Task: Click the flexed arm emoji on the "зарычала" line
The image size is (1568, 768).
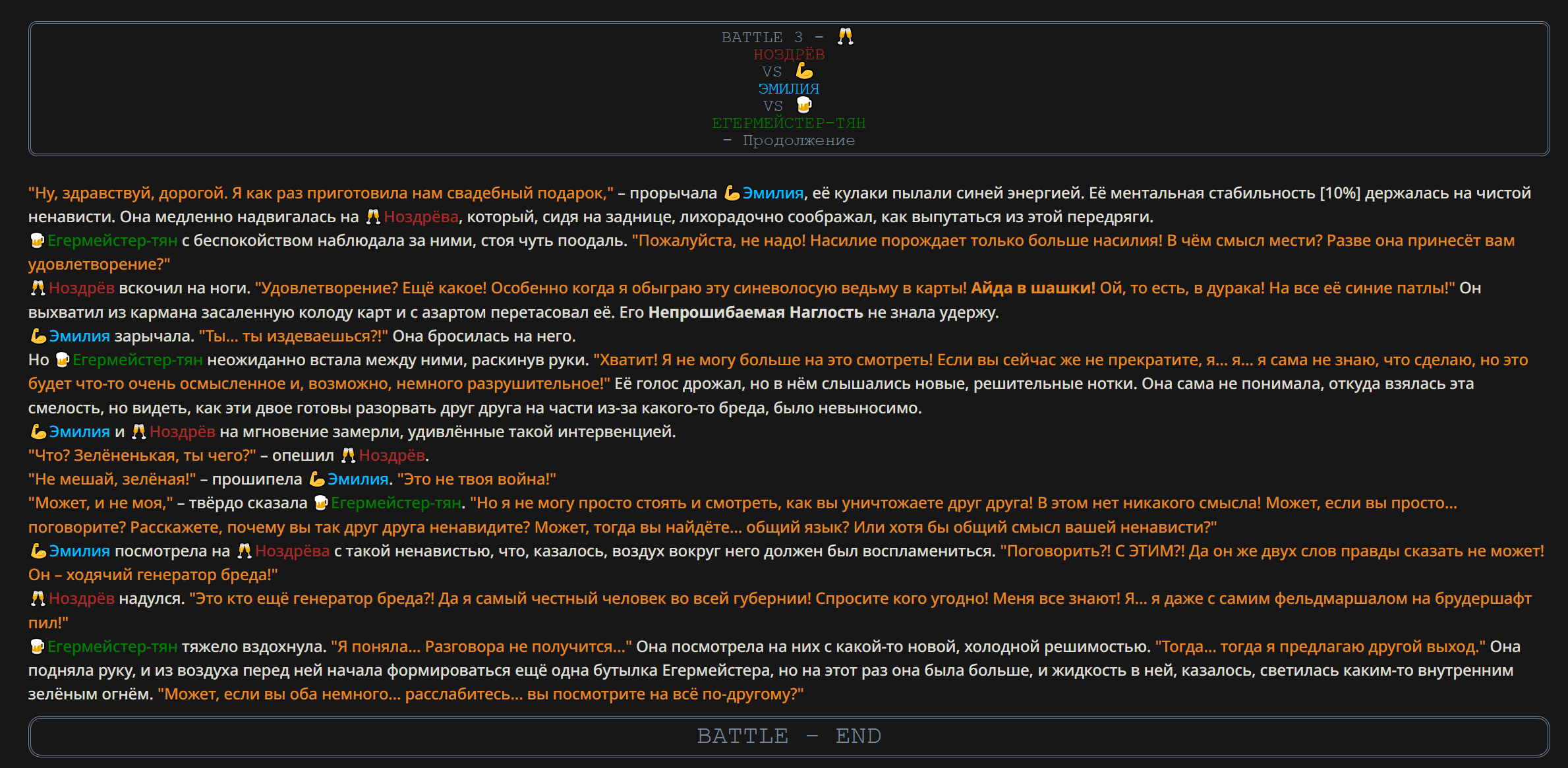Action: click(x=38, y=336)
